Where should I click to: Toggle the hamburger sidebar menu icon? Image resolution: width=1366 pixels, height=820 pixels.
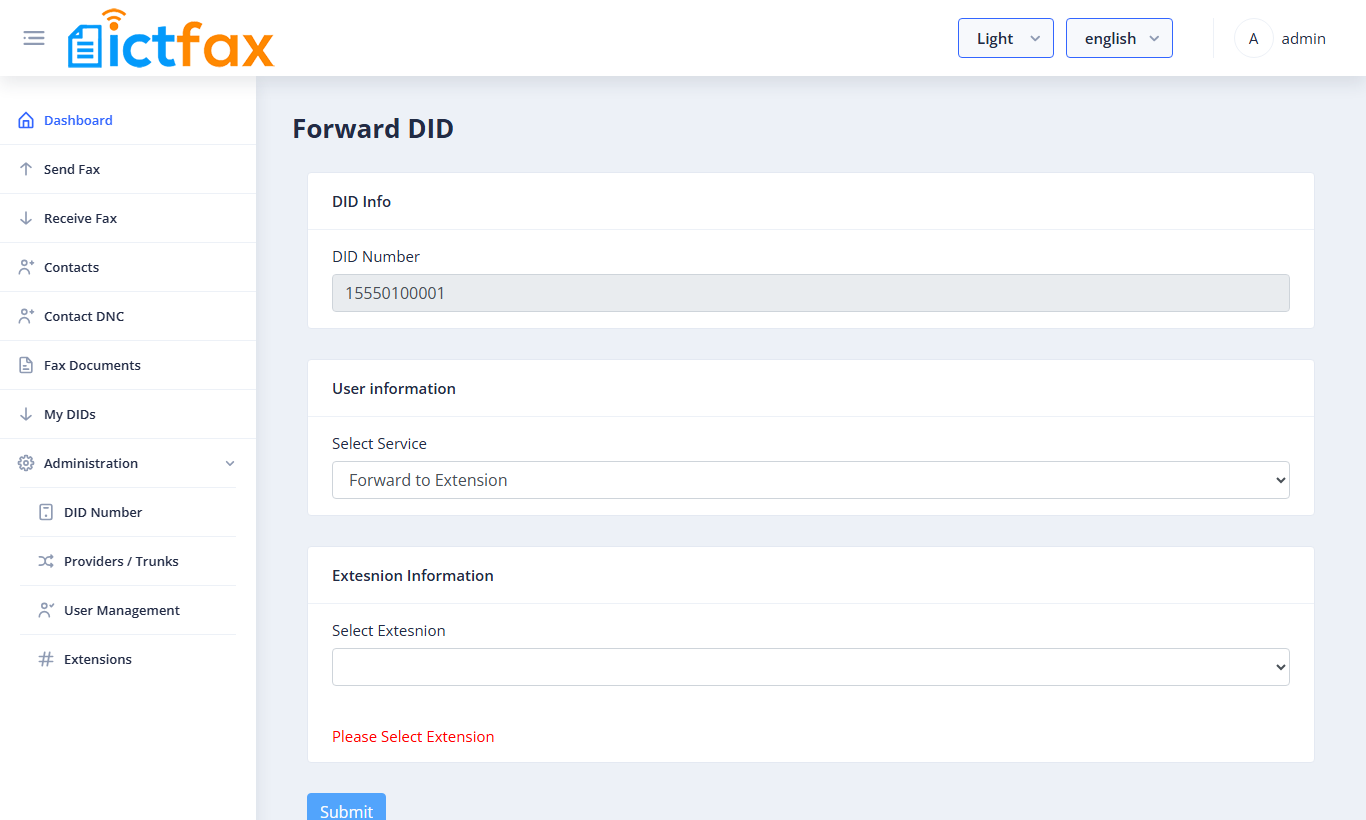[x=34, y=38]
